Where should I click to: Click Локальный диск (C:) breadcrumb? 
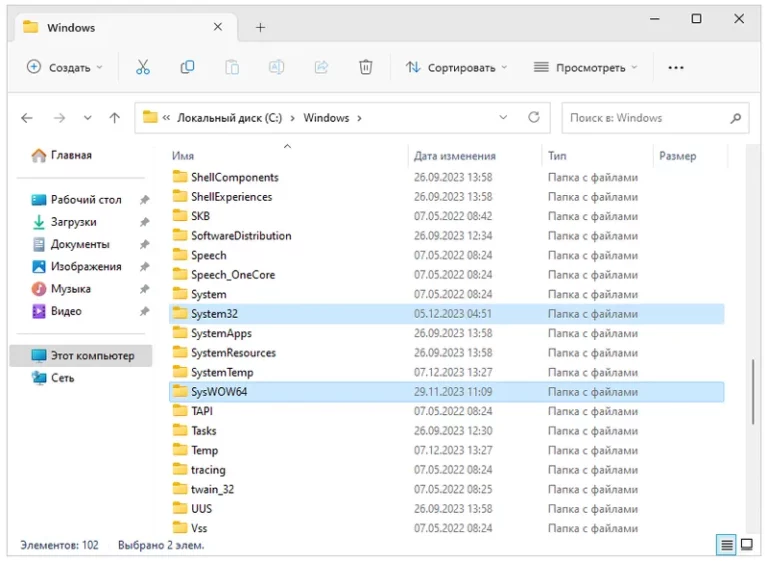coord(229,118)
